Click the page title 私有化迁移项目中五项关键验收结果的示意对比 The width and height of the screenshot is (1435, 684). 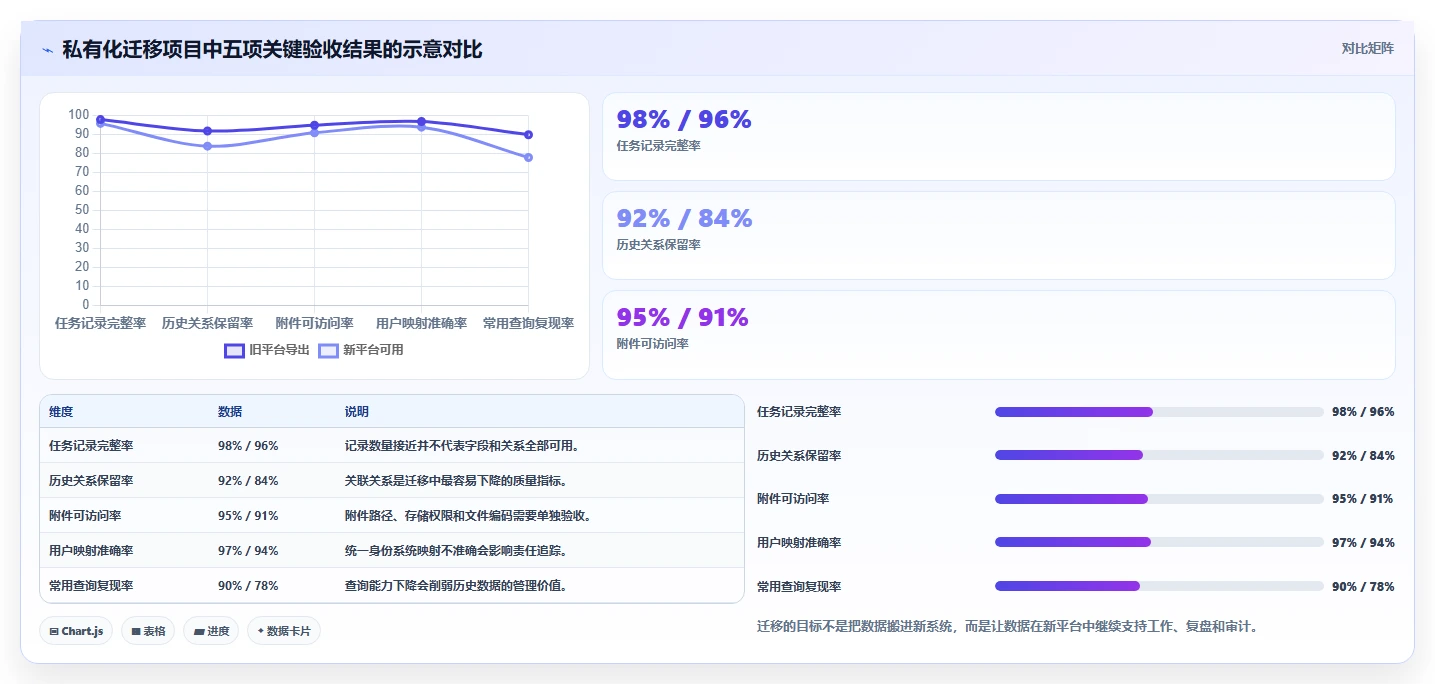(272, 49)
